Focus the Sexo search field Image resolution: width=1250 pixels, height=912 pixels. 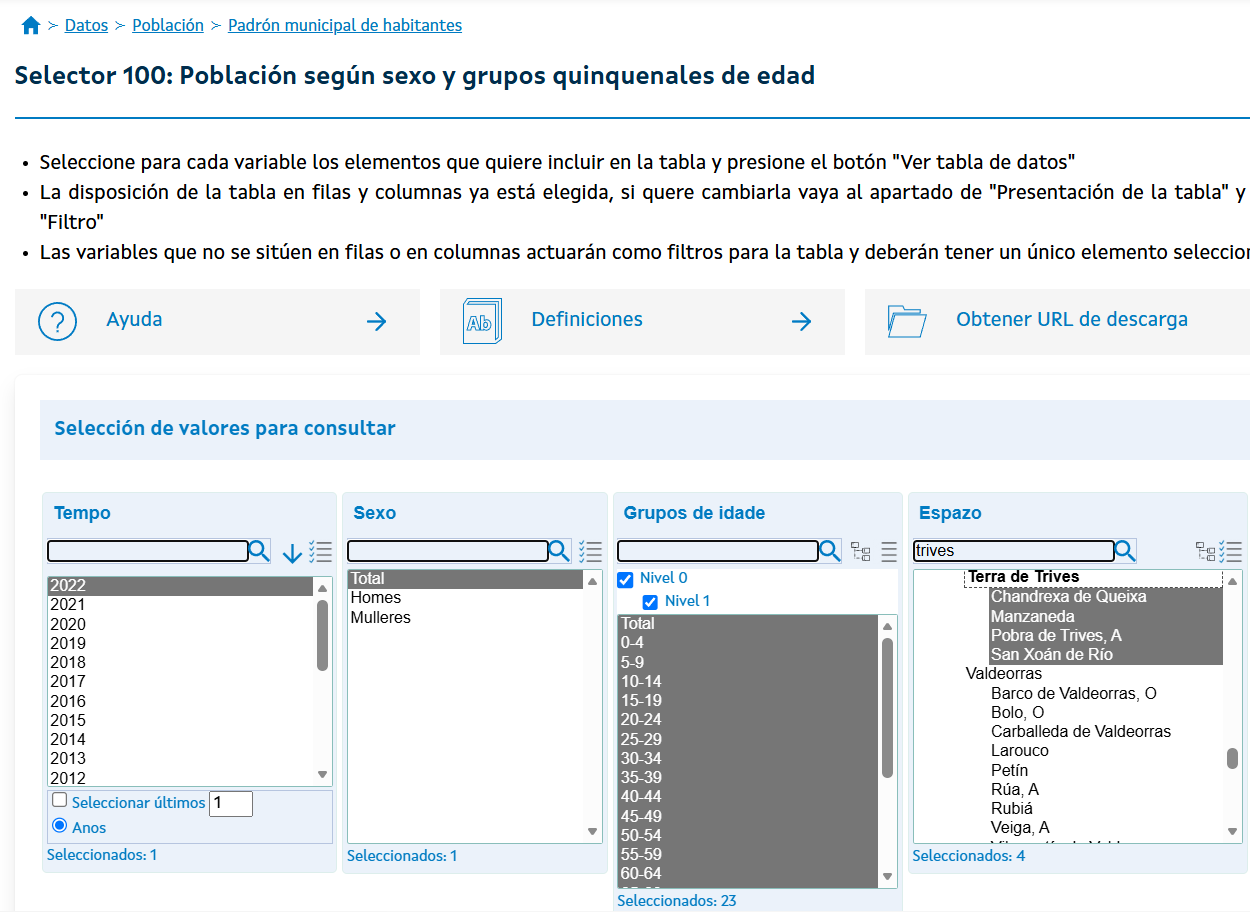pos(448,551)
